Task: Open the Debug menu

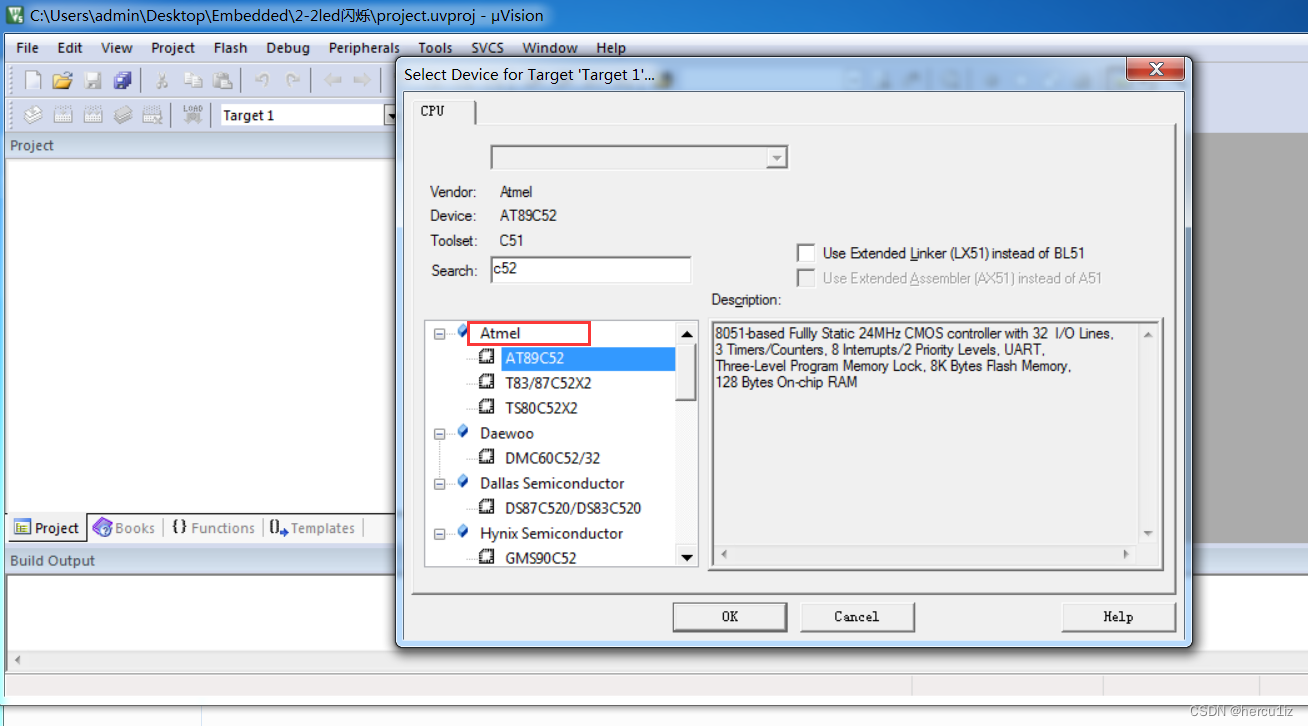Action: [288, 47]
